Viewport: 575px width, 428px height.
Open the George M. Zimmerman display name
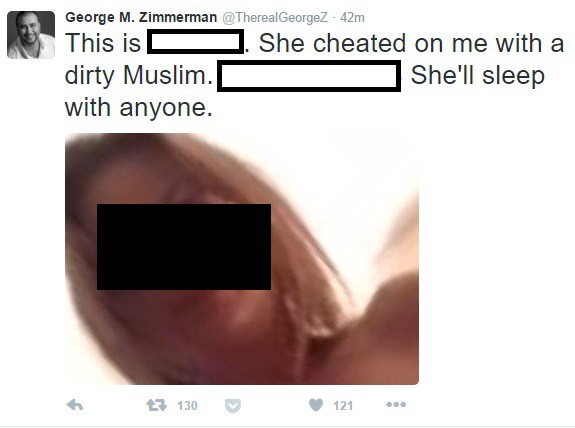141,17
